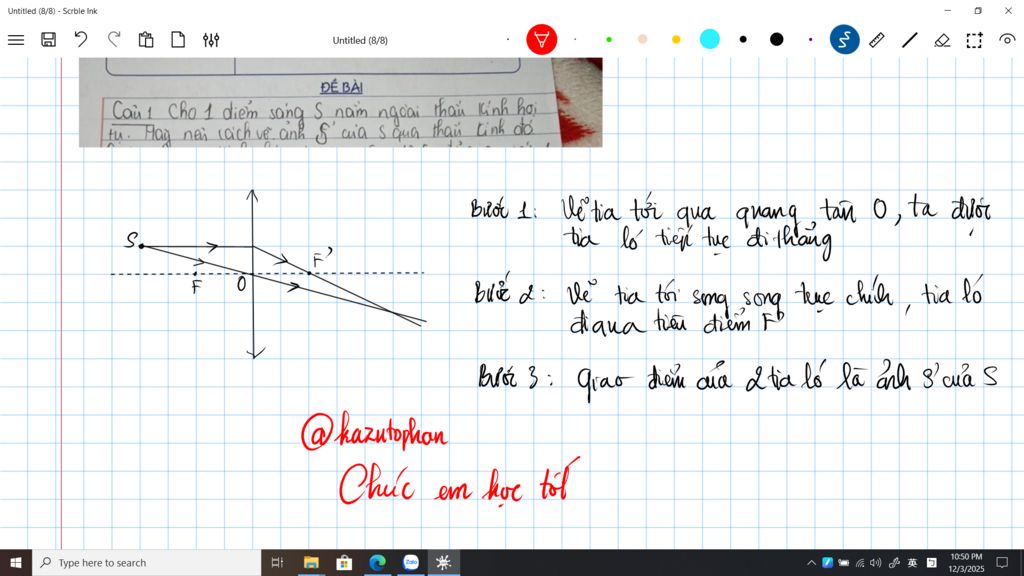Open File Explorer from the taskbar

(x=311, y=562)
